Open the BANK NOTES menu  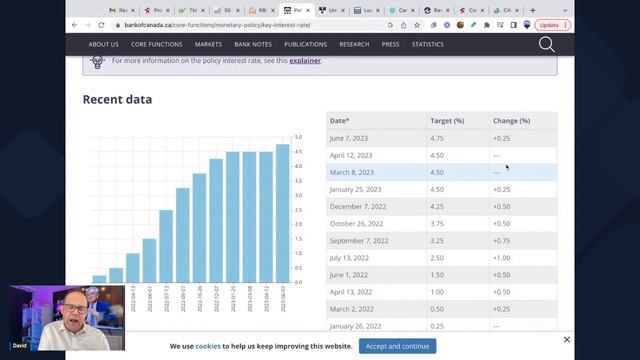click(x=253, y=44)
